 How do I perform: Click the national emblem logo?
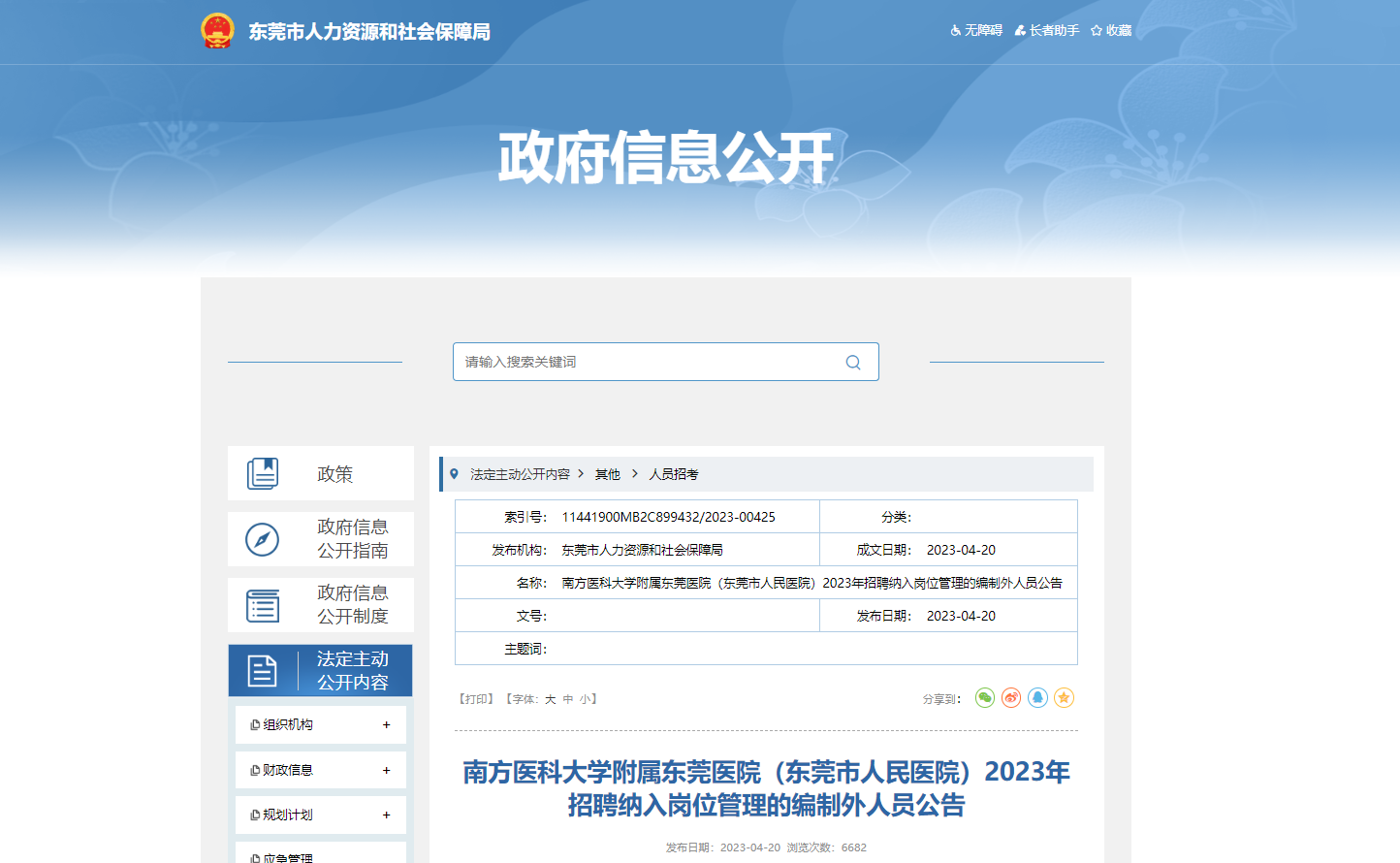217,31
